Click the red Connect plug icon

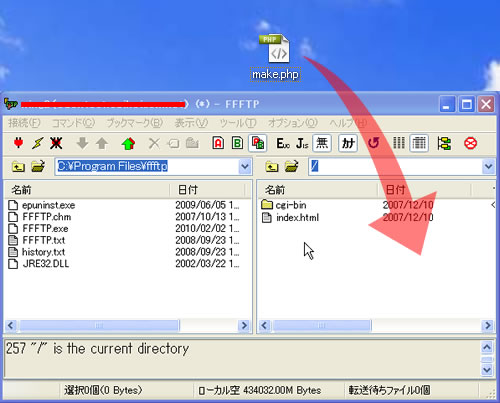19,143
